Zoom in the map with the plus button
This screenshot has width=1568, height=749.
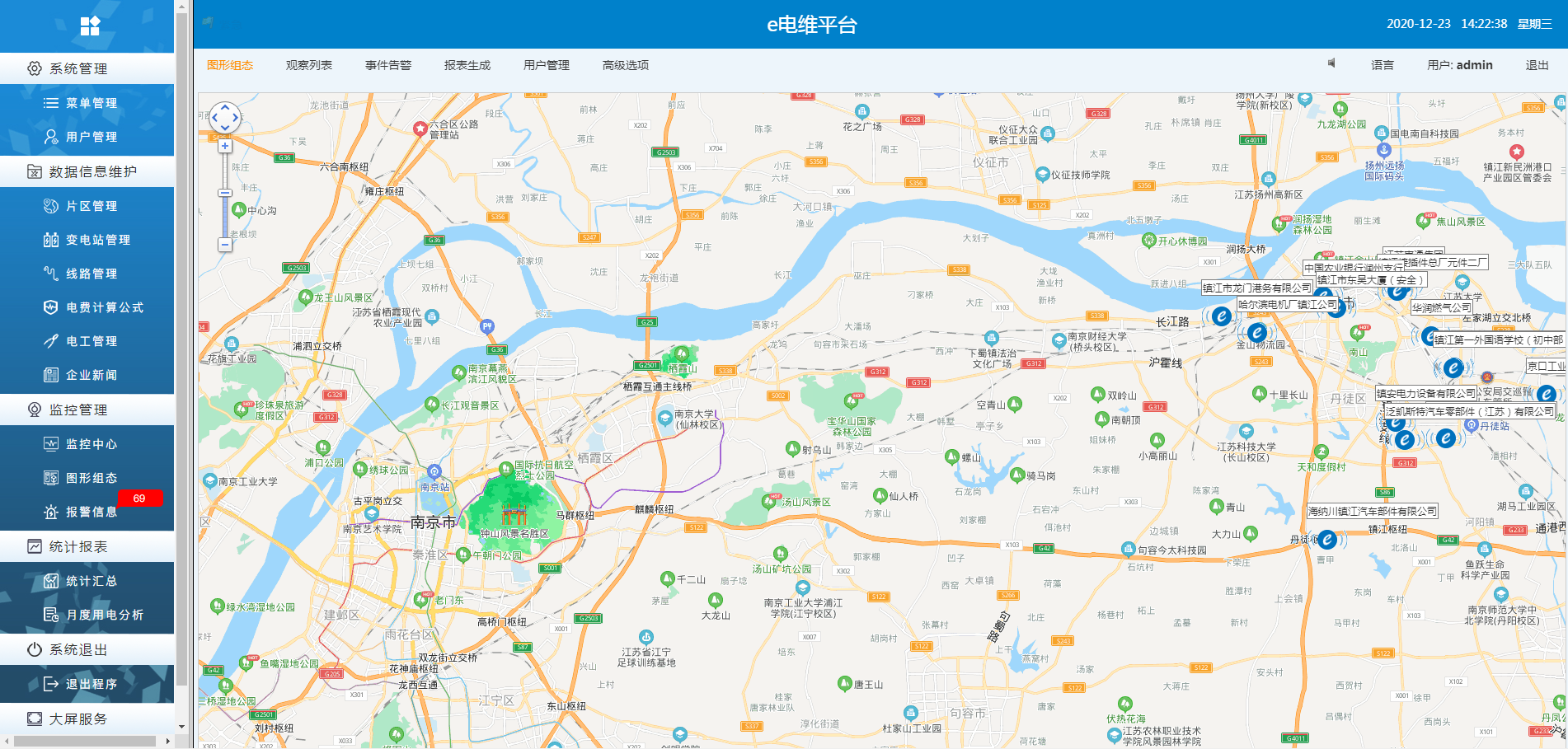pos(225,146)
